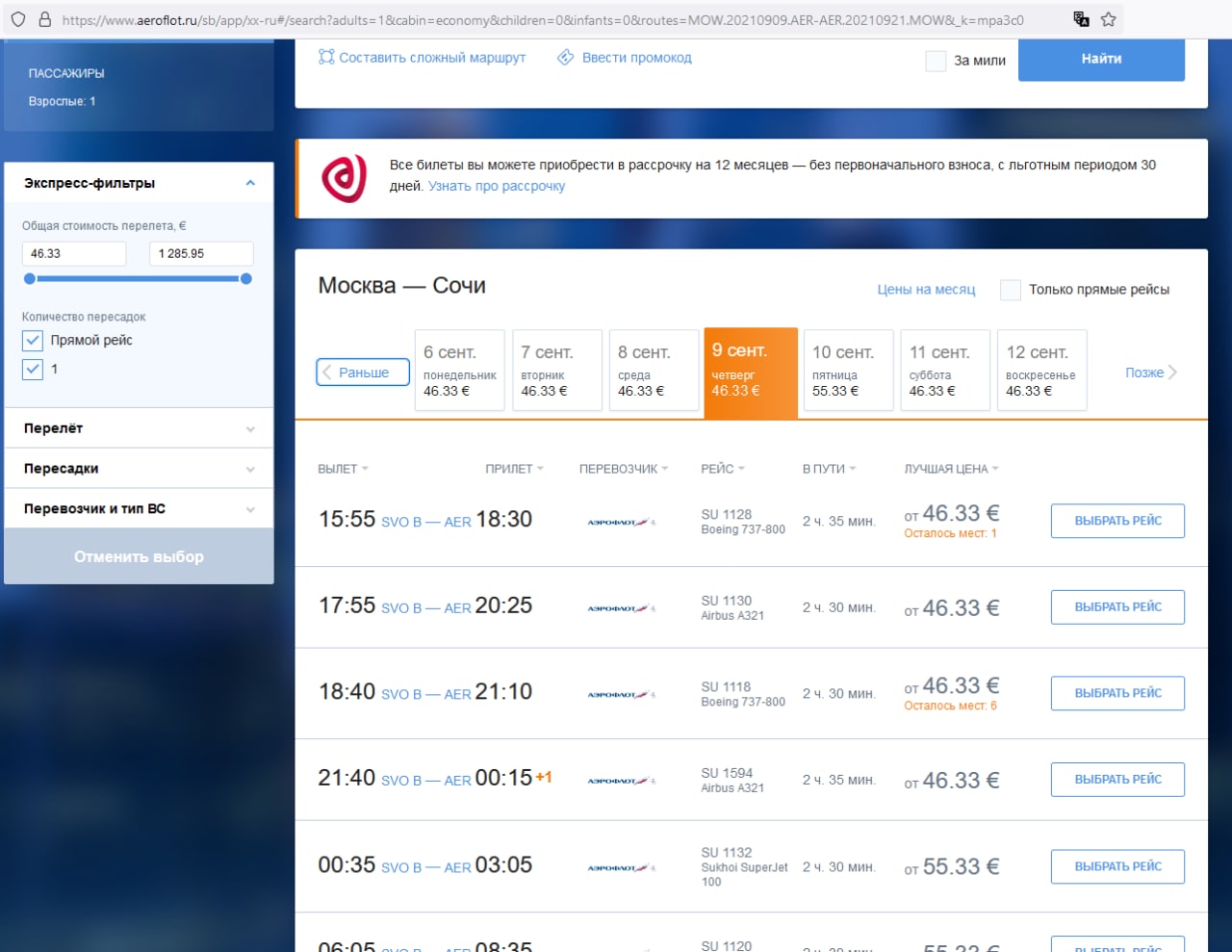Screen dimensions: 1232x952
Task: Choose flight SU 1130 with ВЫБРАТЬ РЕЙС
Action: click(x=1117, y=607)
